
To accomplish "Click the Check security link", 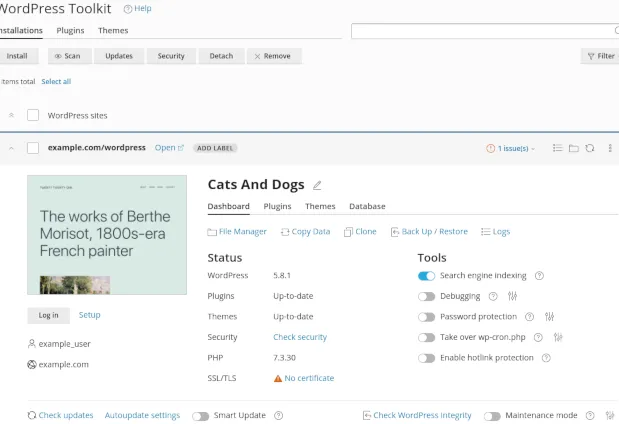I will click(300, 337).
